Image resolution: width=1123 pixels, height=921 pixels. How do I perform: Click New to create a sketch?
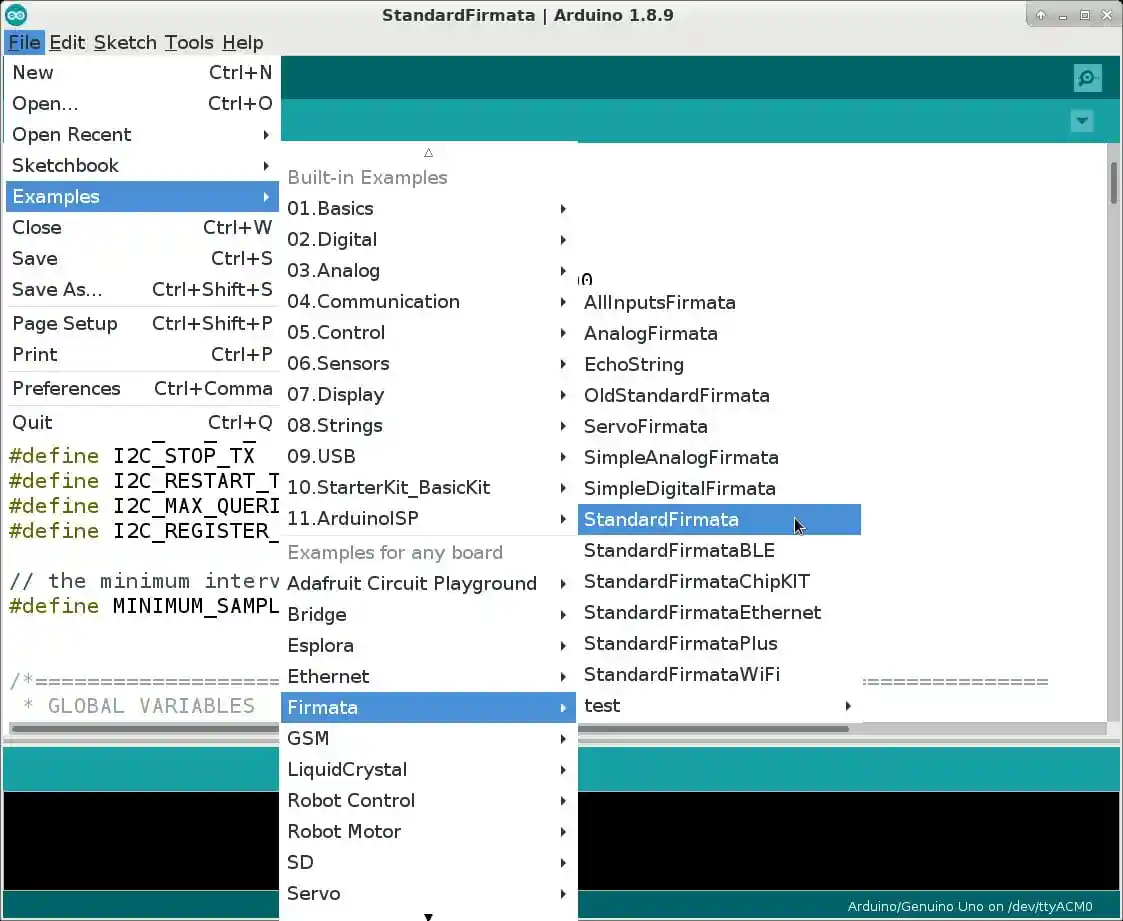point(33,72)
